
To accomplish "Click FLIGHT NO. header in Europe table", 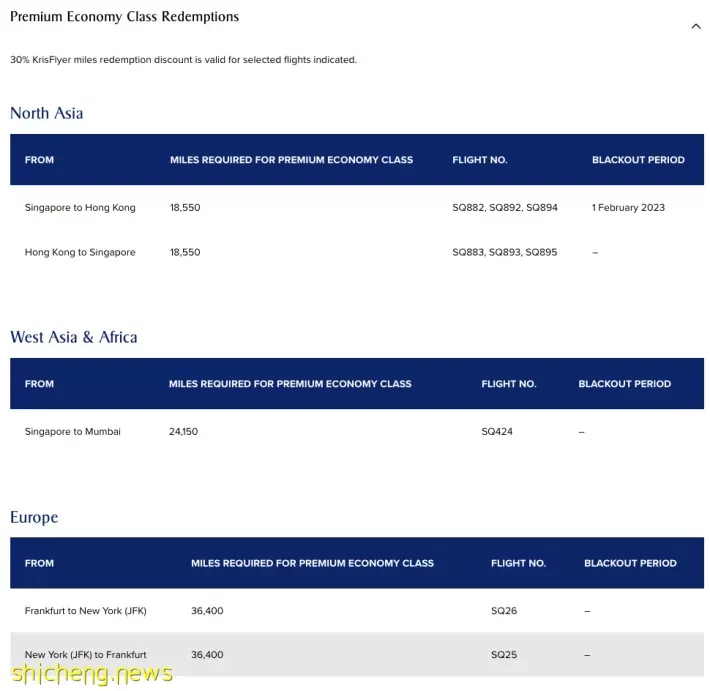I will pyautogui.click(x=518, y=563).
